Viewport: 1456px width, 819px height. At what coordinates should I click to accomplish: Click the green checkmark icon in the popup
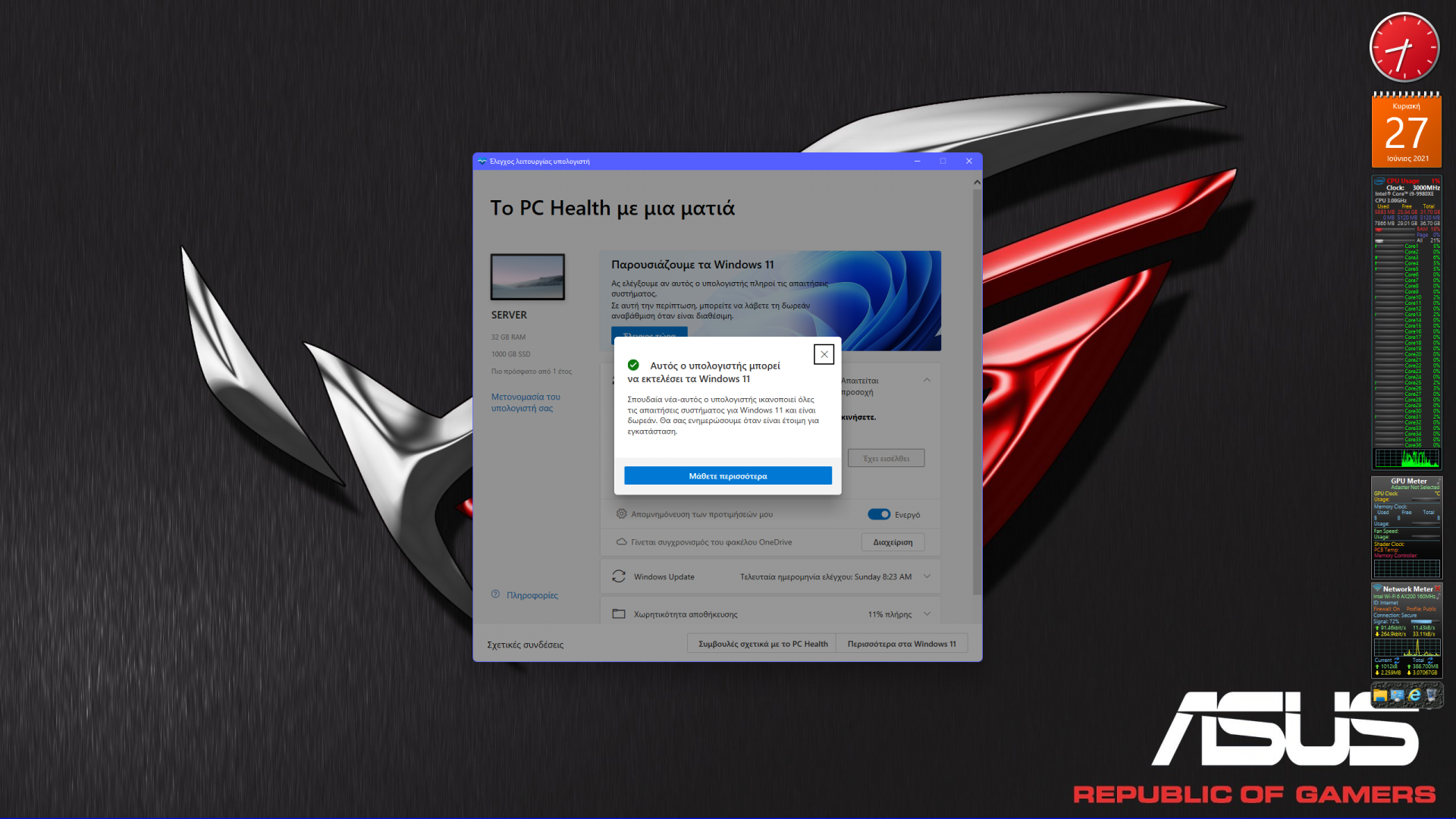click(633, 365)
